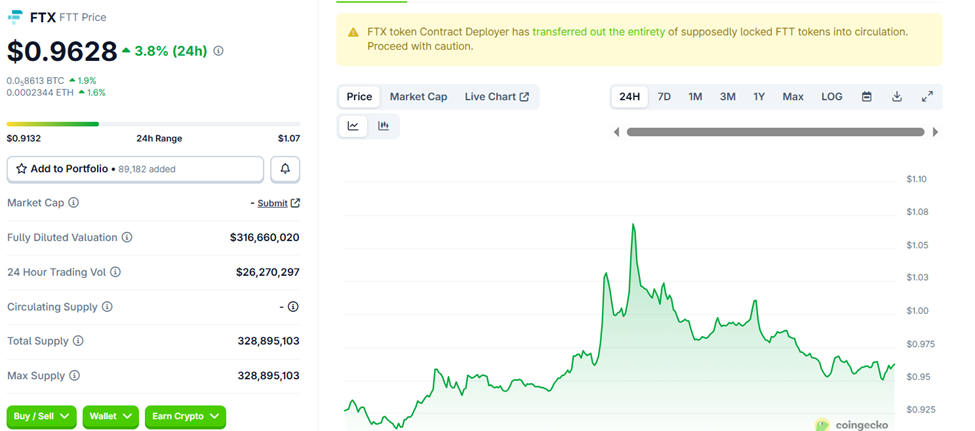Viewport: 975px width, 431px height.
Task: Switch to the Market Cap tab
Action: tap(418, 97)
